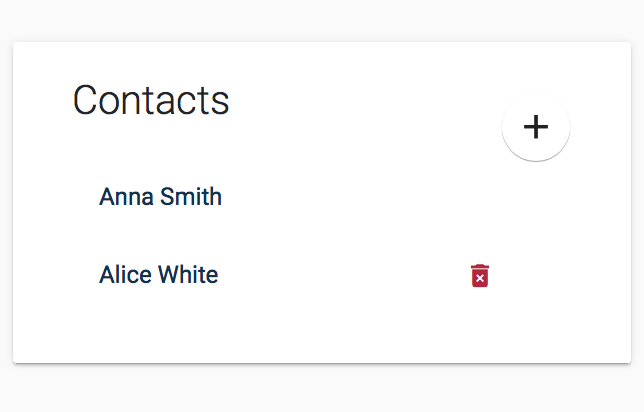Hit the delete icon beside Alice White
This screenshot has height=412, width=644.
(480, 275)
